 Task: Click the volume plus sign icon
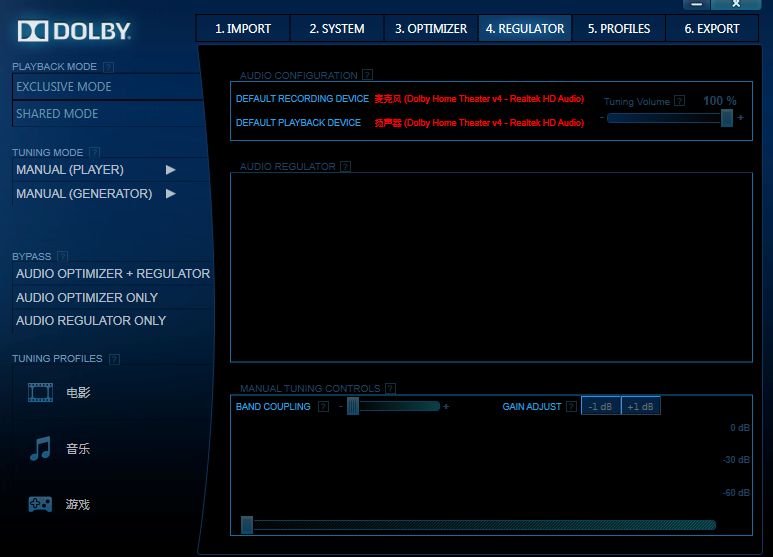740,117
